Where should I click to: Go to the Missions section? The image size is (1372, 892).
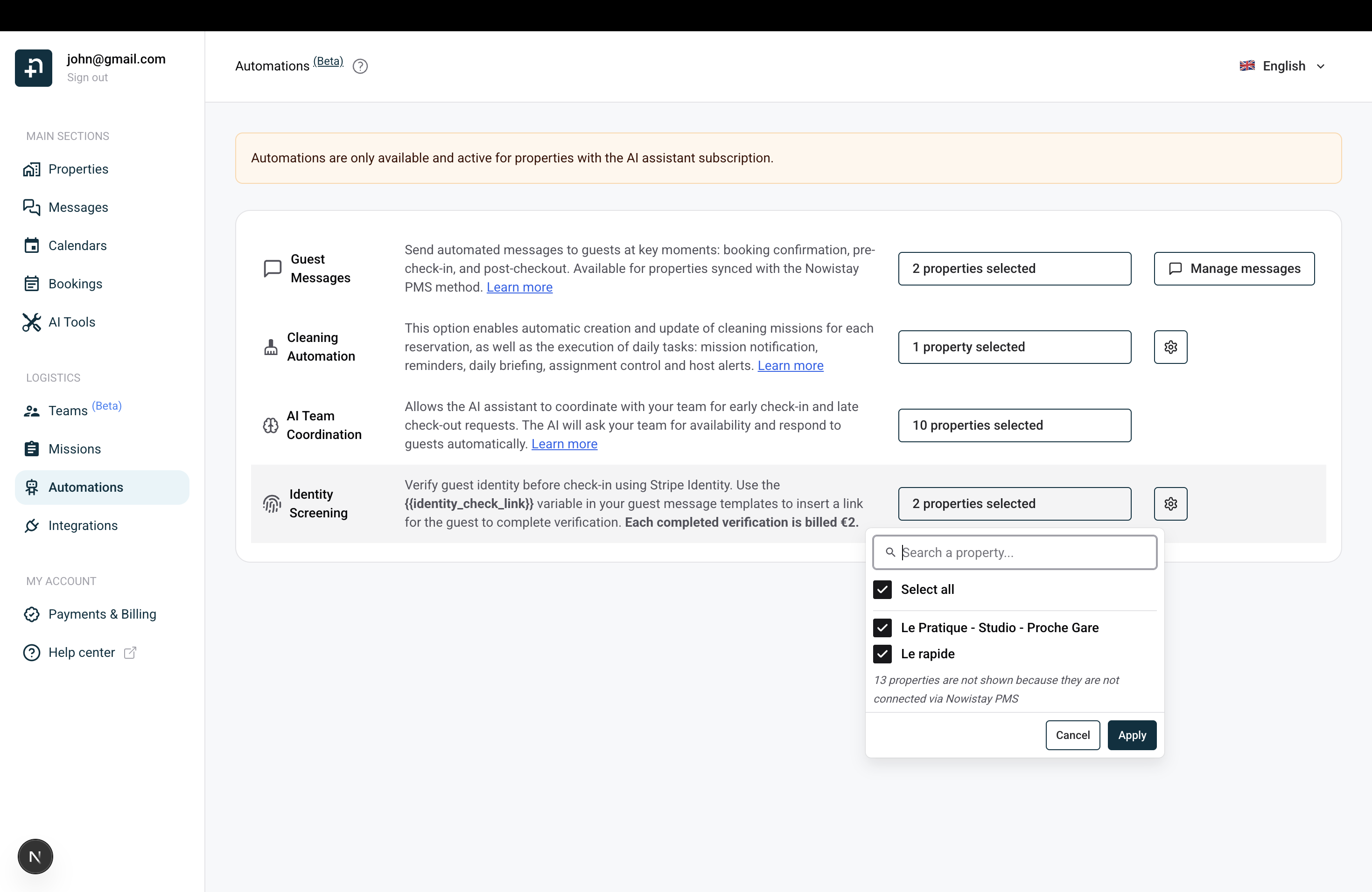[x=74, y=449]
